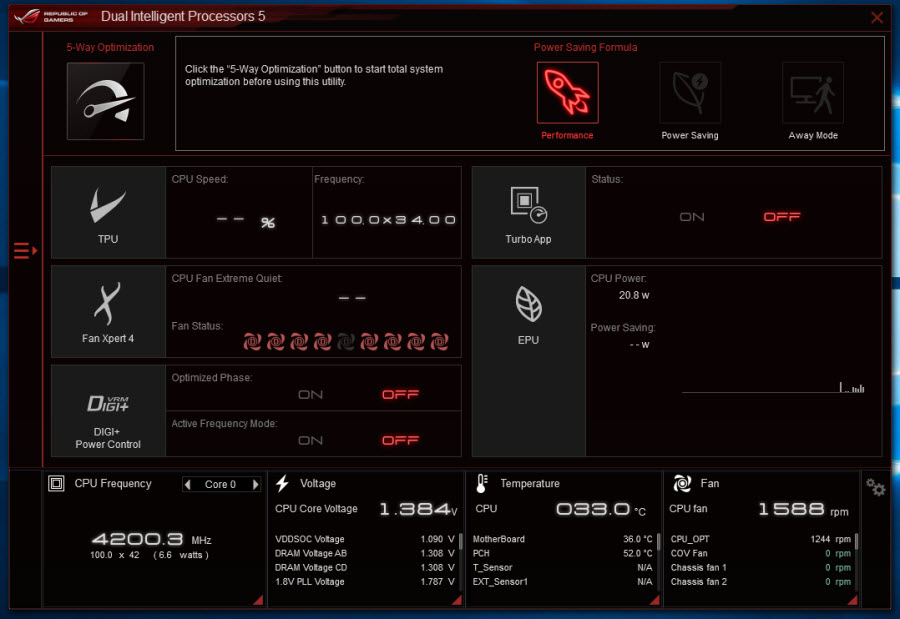Turn Optimized Phase ON
The height and width of the screenshot is (619, 900).
[311, 394]
